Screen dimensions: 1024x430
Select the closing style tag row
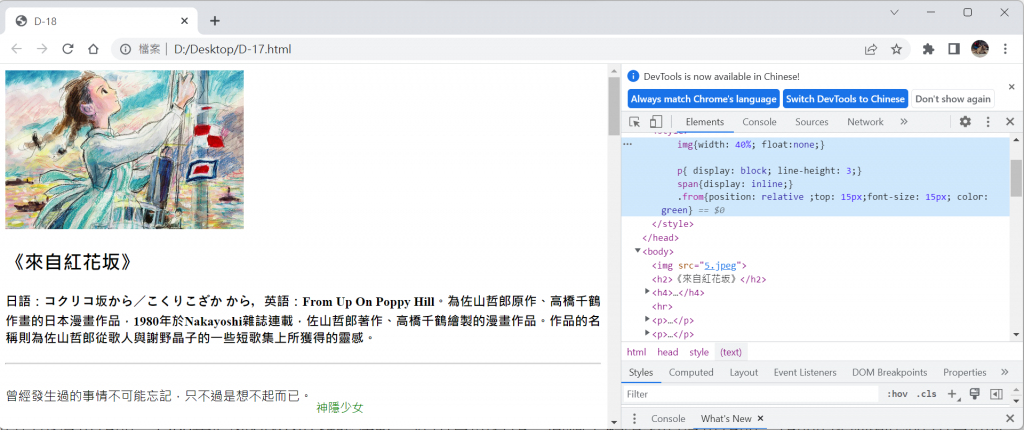tap(816, 224)
